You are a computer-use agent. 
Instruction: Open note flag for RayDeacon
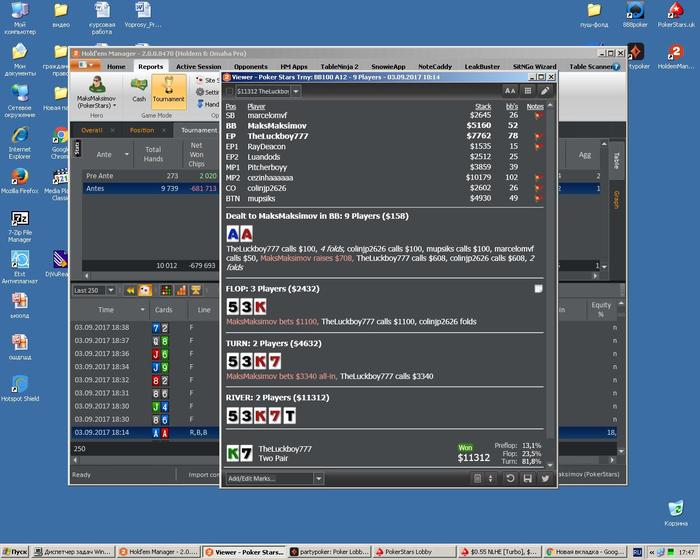[538, 146]
